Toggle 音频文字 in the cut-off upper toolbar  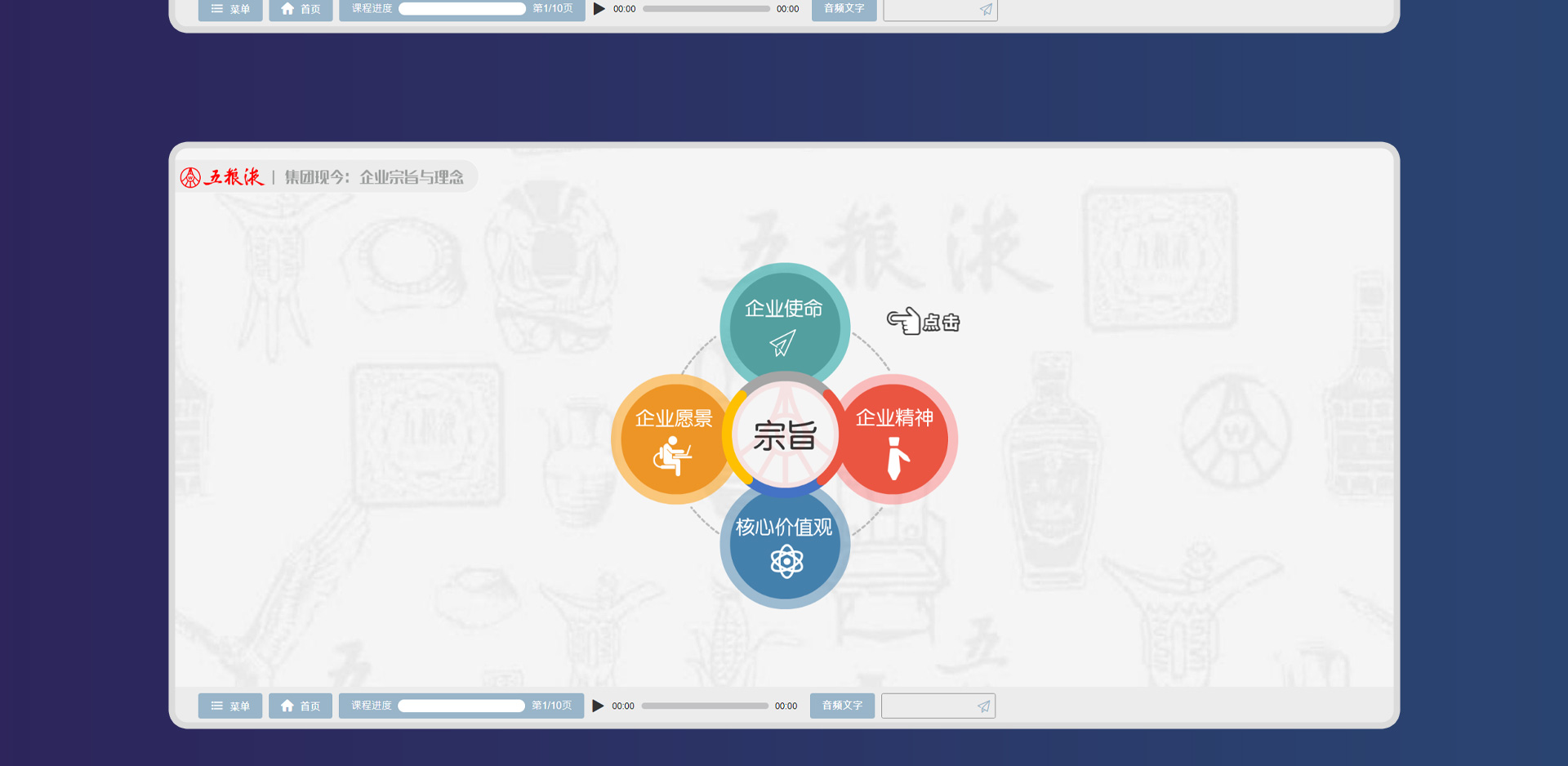[844, 9]
